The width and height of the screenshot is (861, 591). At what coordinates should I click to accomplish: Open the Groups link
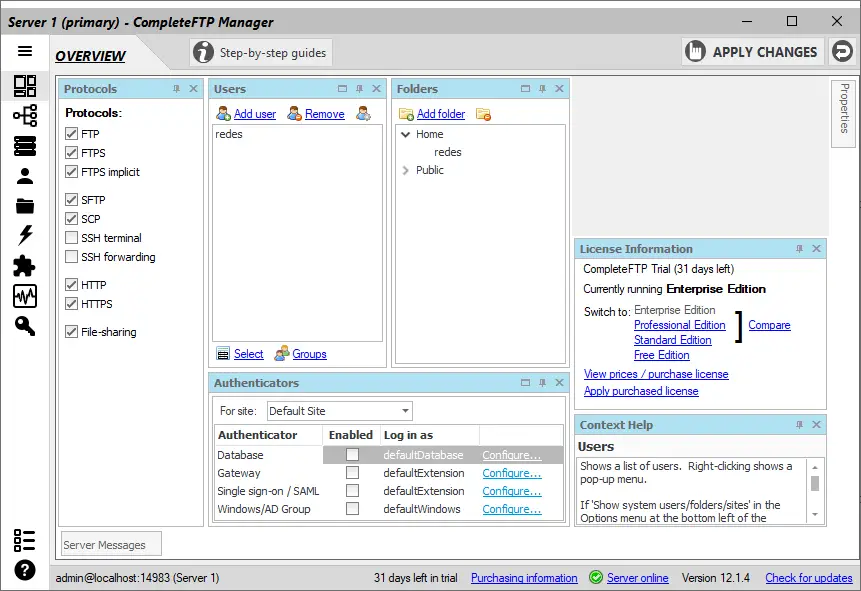(309, 354)
